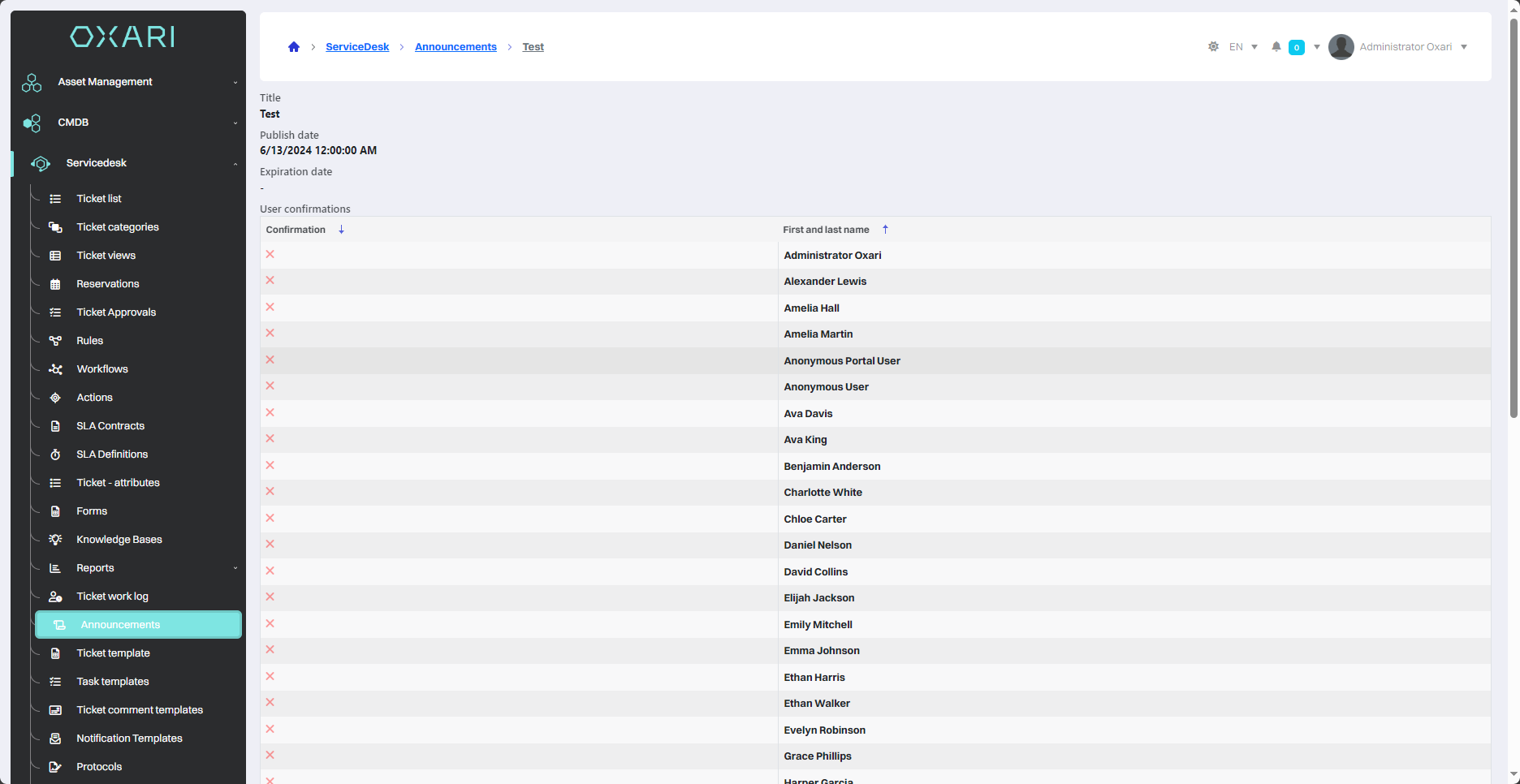Click the Reservations calendar icon
This screenshot has width=1520, height=784.
(55, 284)
